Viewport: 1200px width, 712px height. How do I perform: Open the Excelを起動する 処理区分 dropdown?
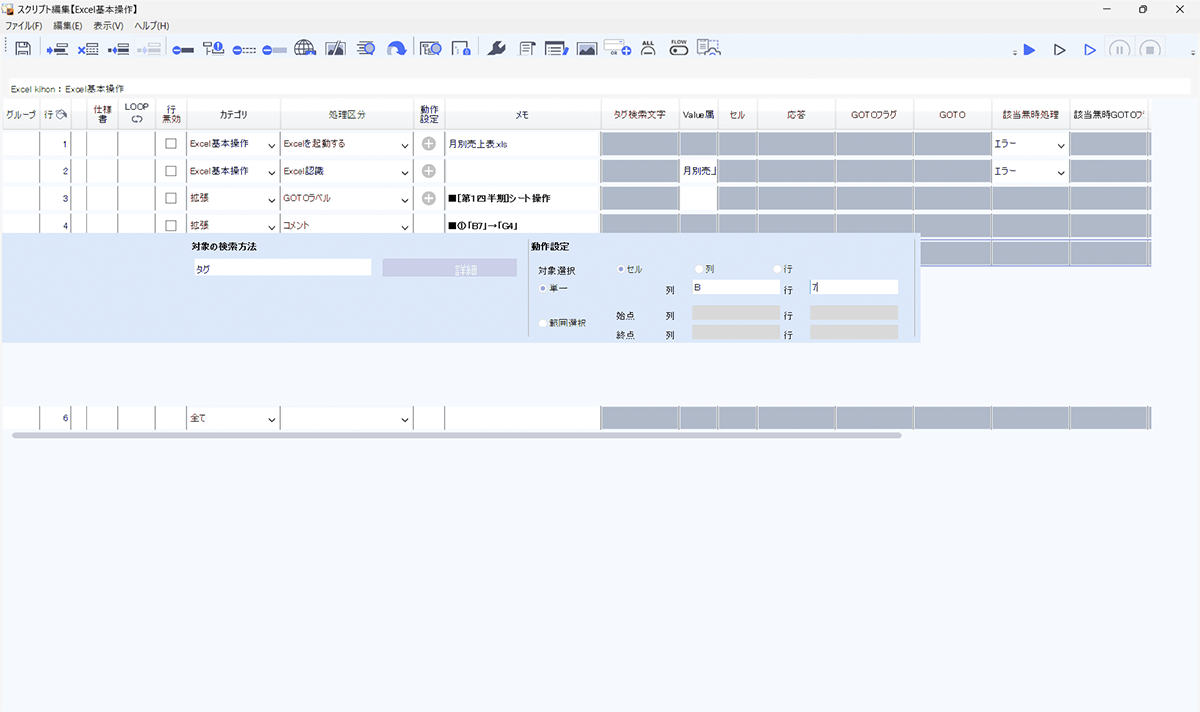(346, 144)
